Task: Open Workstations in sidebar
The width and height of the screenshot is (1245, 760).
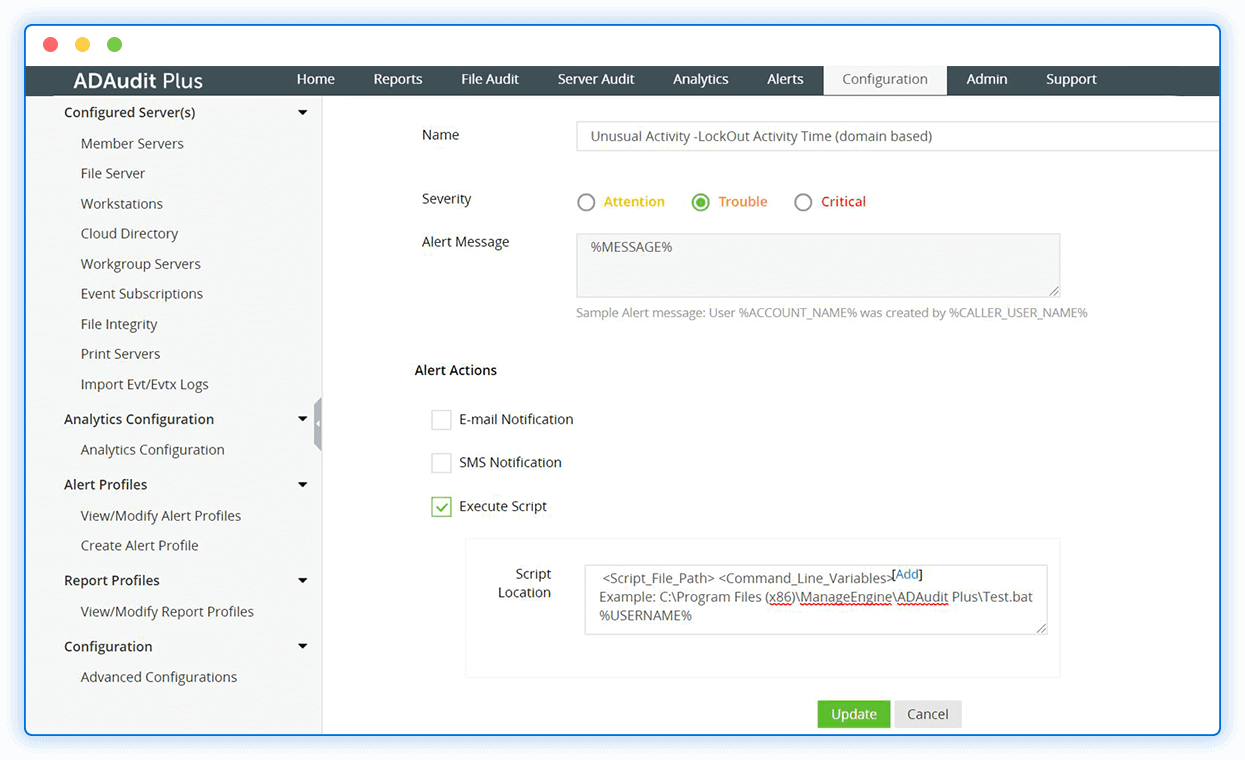Action: pos(122,203)
